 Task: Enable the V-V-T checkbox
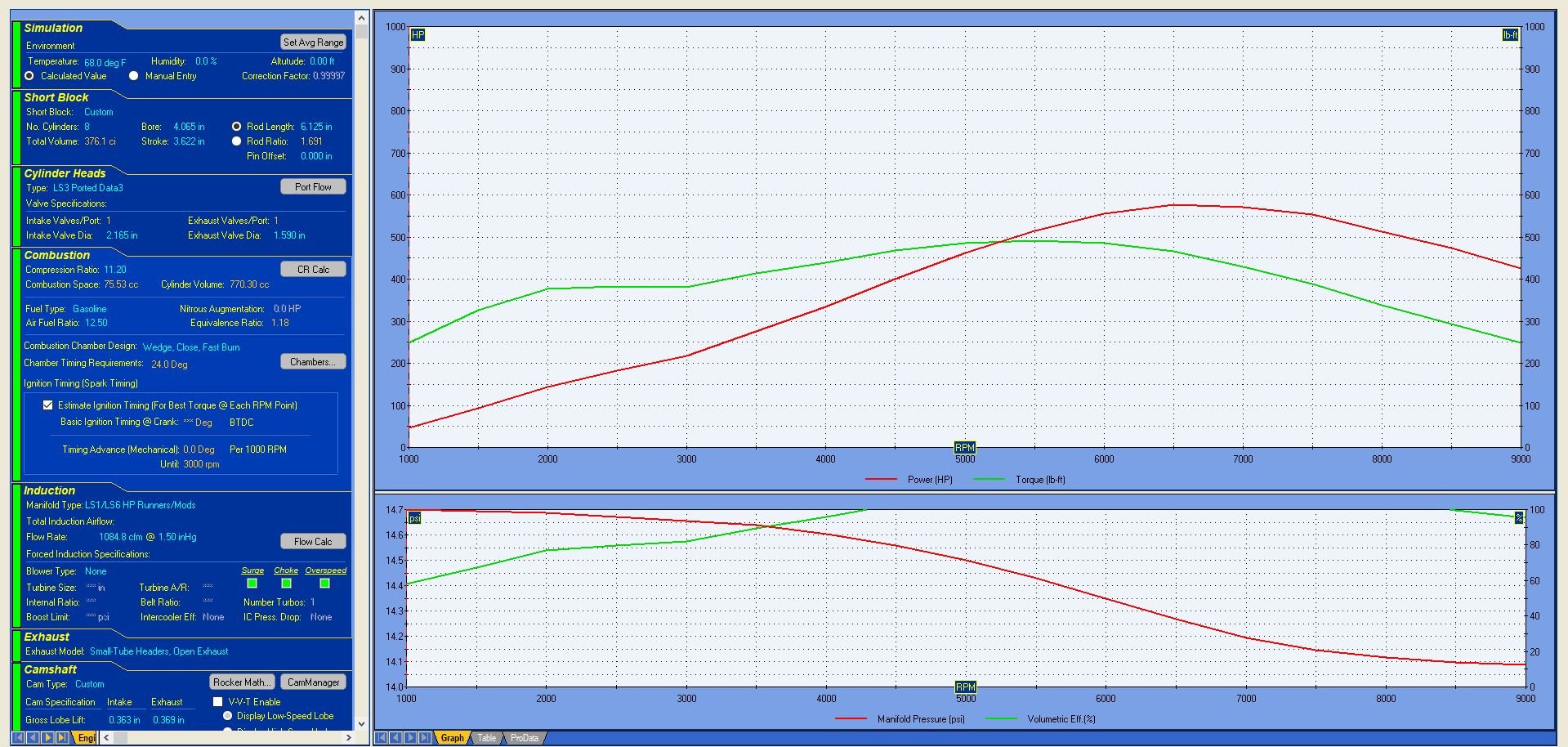coord(217,701)
